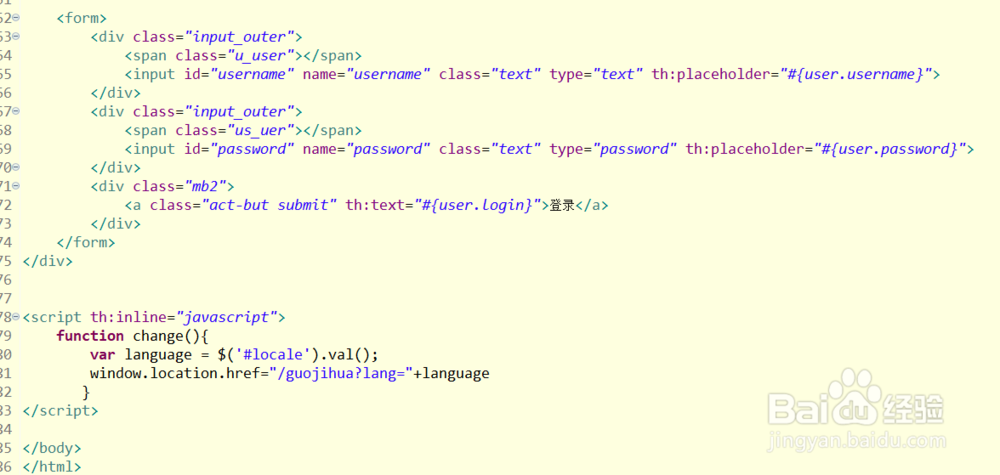Click the id="username" attribute value
Screen dimensions: 1000x475
tap(252, 74)
